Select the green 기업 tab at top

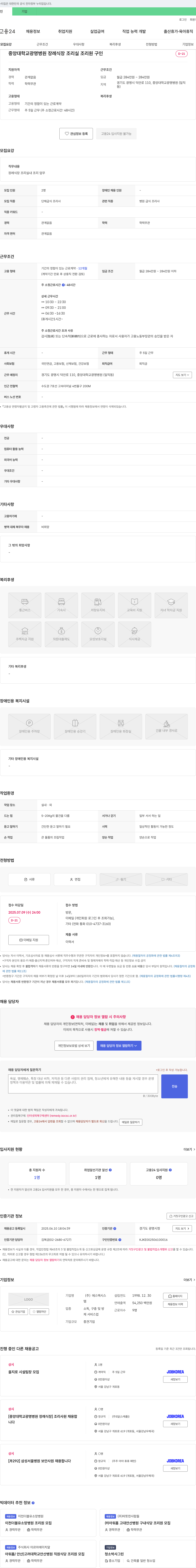pyautogui.click(x=24, y=12)
